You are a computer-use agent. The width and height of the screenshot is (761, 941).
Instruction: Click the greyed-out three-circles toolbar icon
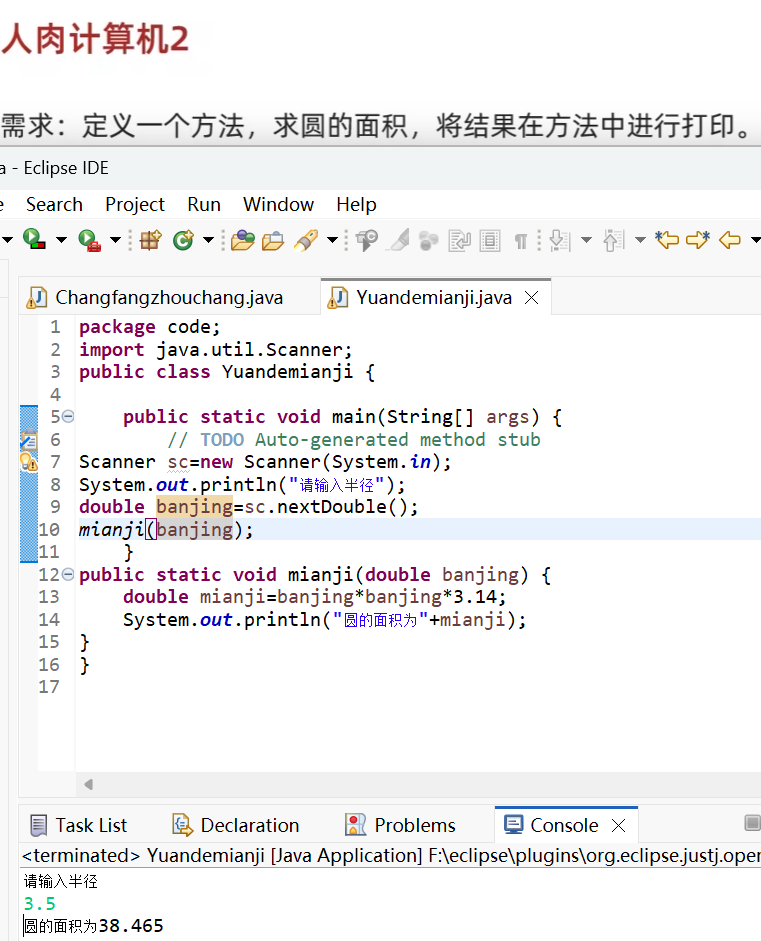coord(429,241)
